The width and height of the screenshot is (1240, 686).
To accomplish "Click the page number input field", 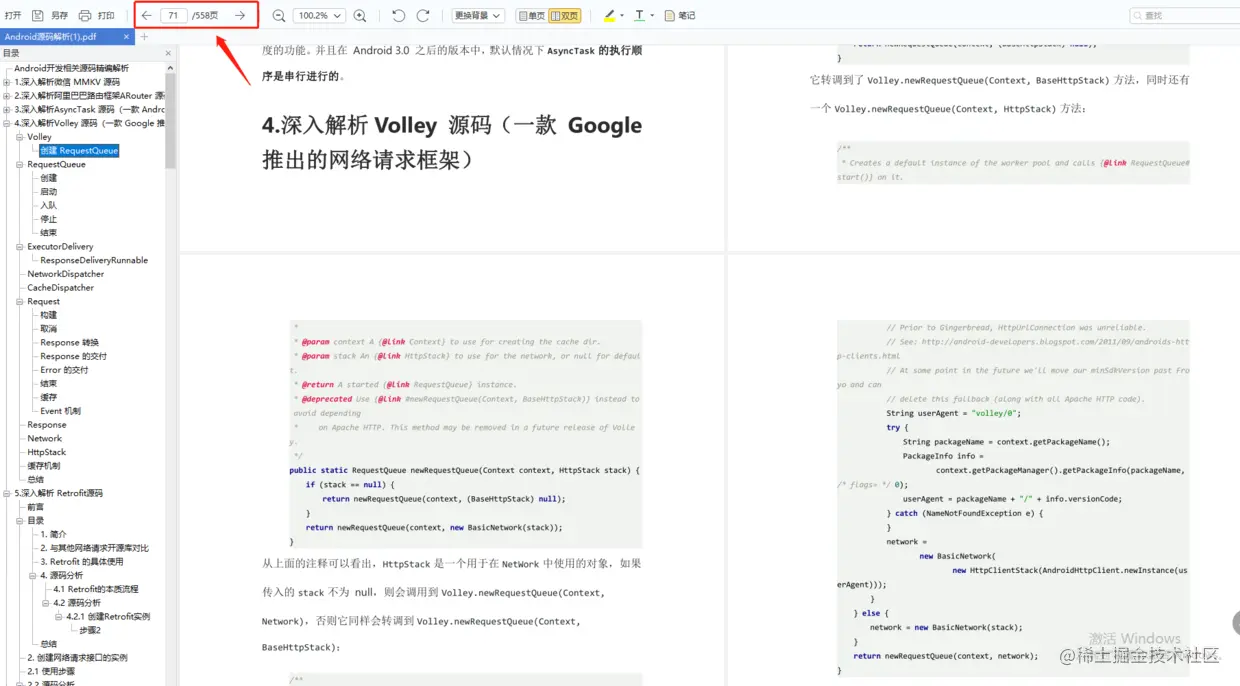I will [x=174, y=15].
